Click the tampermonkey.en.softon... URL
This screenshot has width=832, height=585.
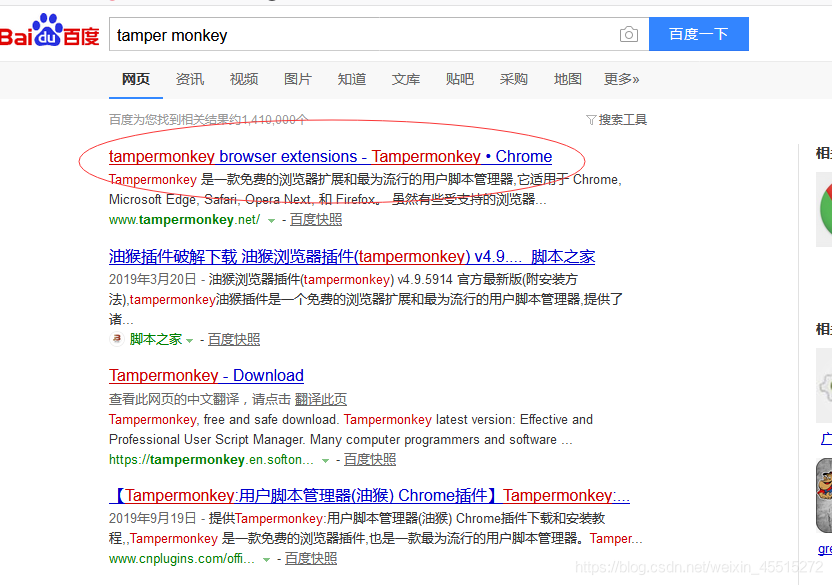tap(211, 460)
